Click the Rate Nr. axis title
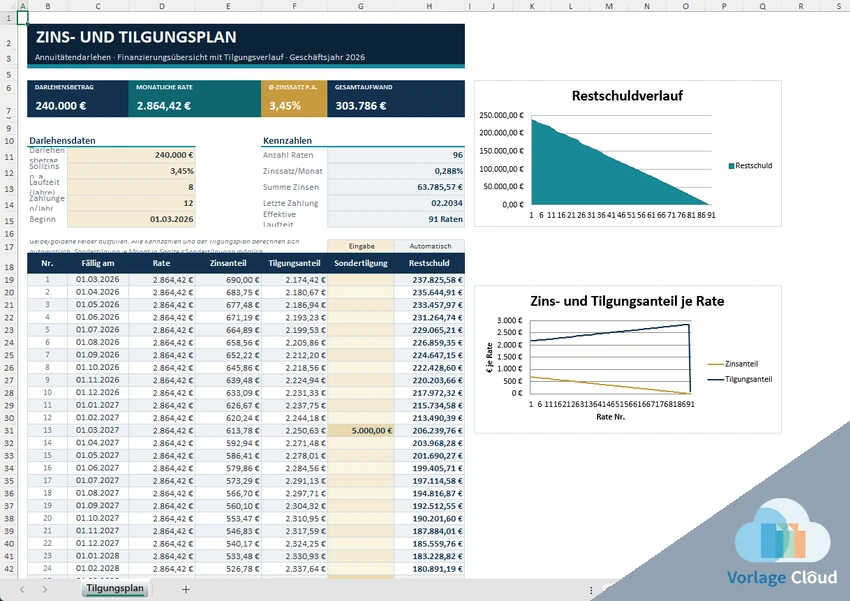 coord(610,417)
